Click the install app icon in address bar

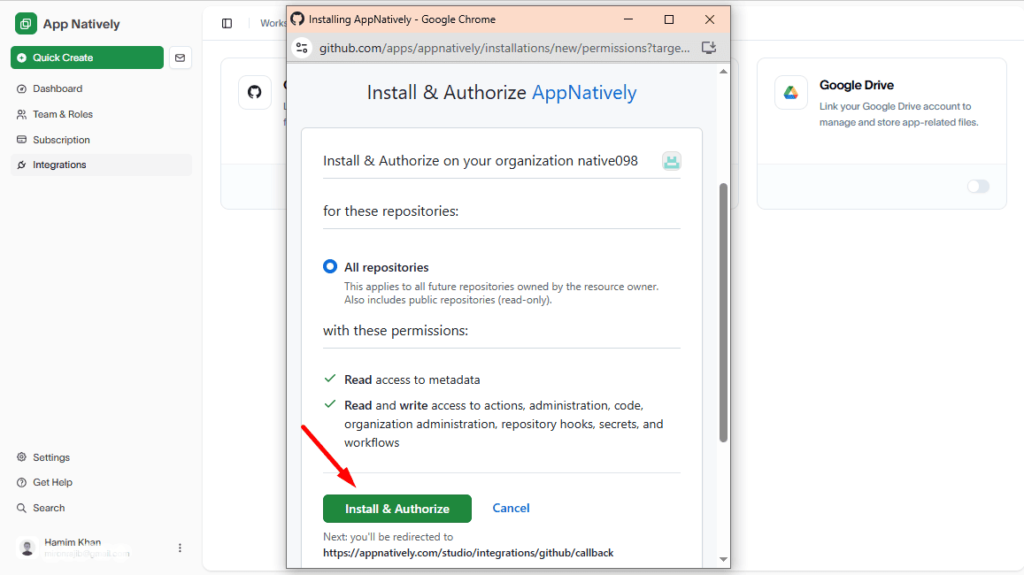click(709, 48)
